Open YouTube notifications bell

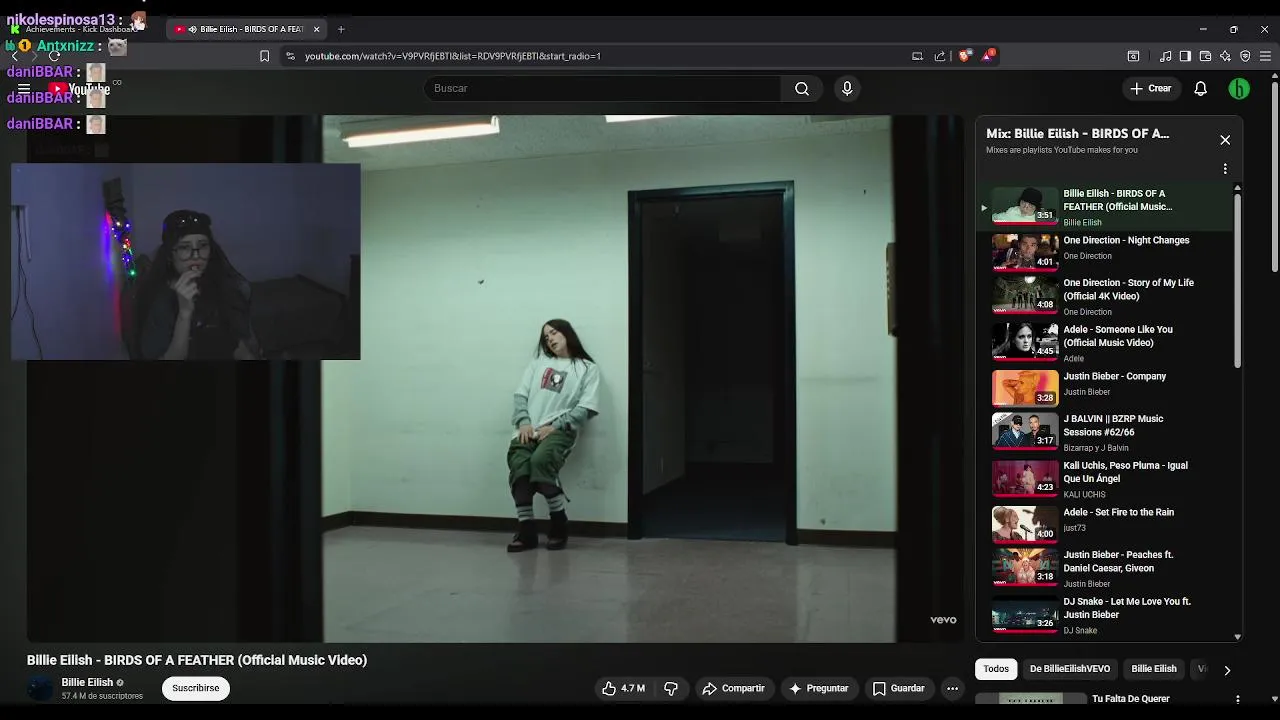[1201, 88]
